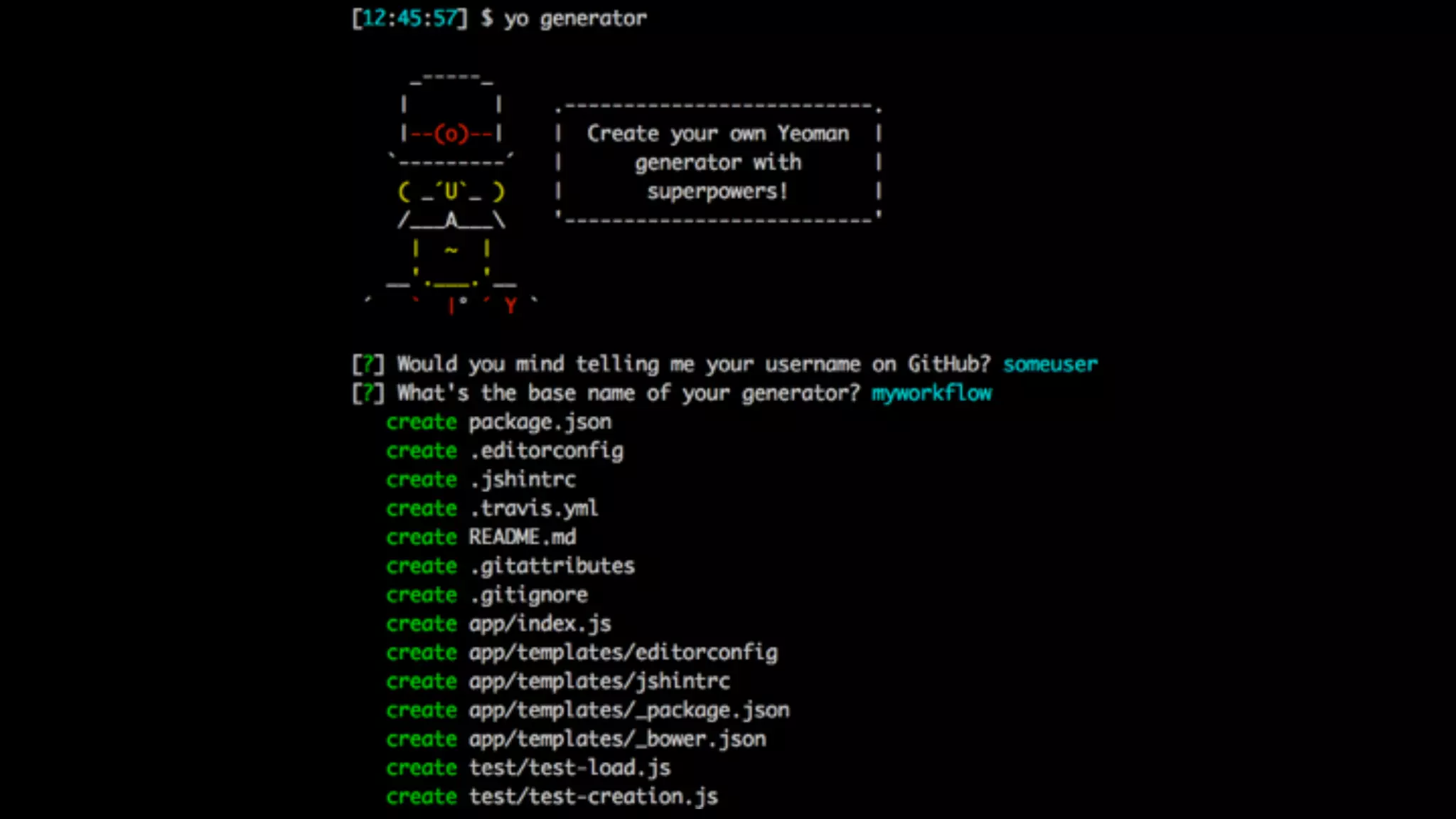Click the red Y at Yeoman's feet

pos(510,306)
